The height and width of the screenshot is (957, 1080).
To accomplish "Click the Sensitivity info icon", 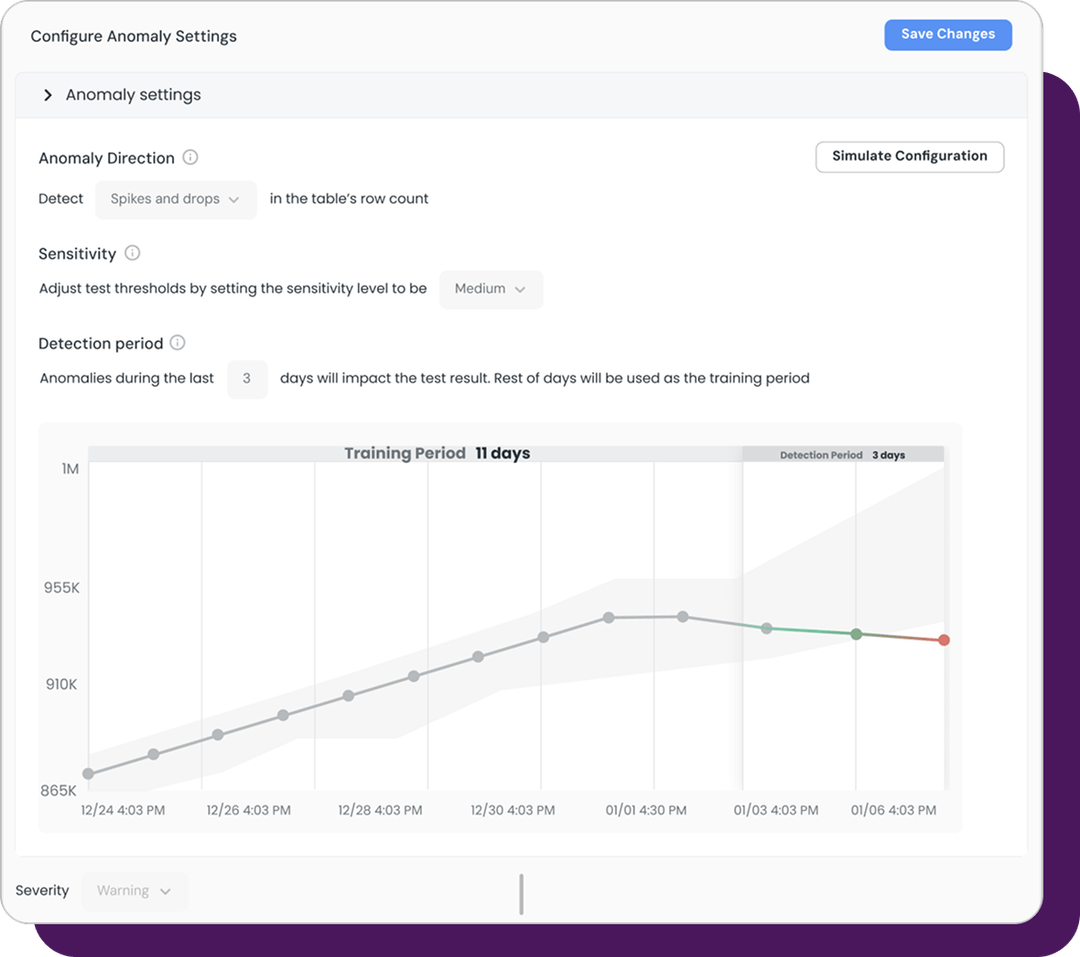I will tap(132, 253).
